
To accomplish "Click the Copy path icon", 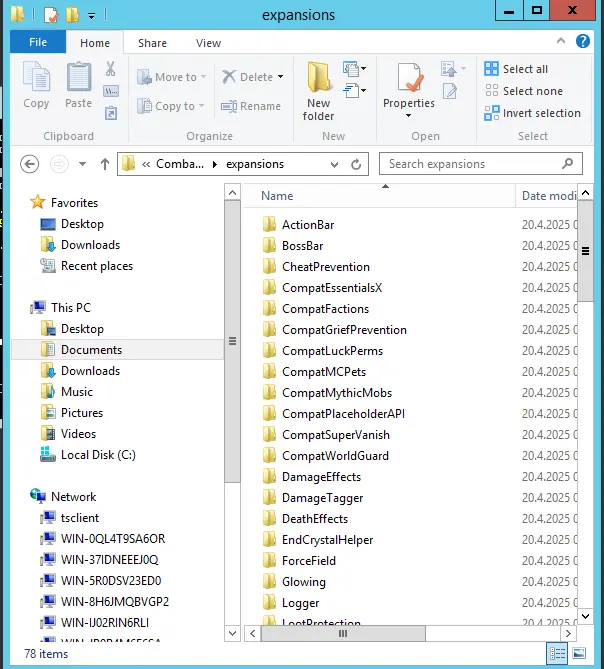I will tap(111, 91).
